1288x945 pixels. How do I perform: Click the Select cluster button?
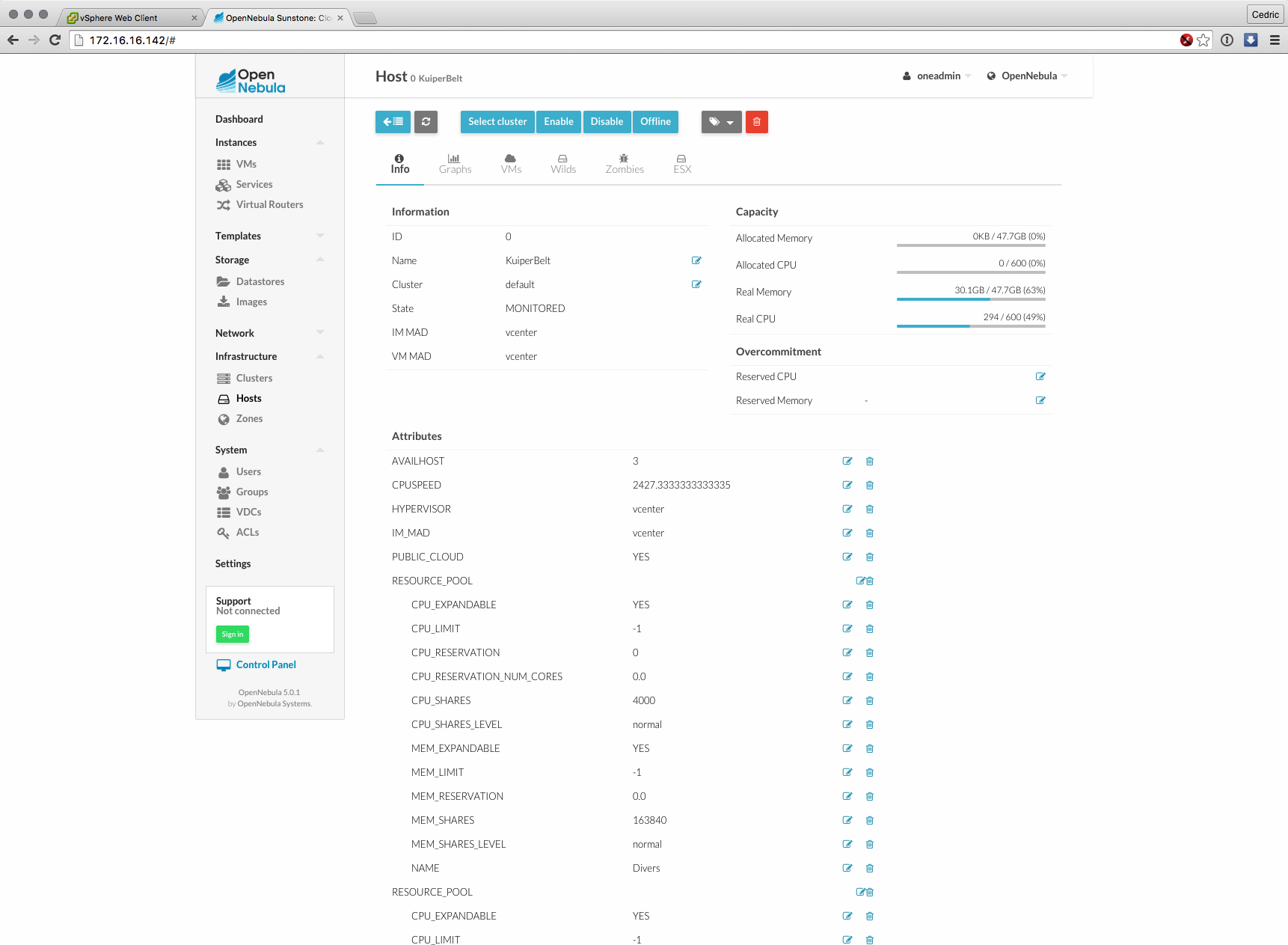[x=497, y=122]
